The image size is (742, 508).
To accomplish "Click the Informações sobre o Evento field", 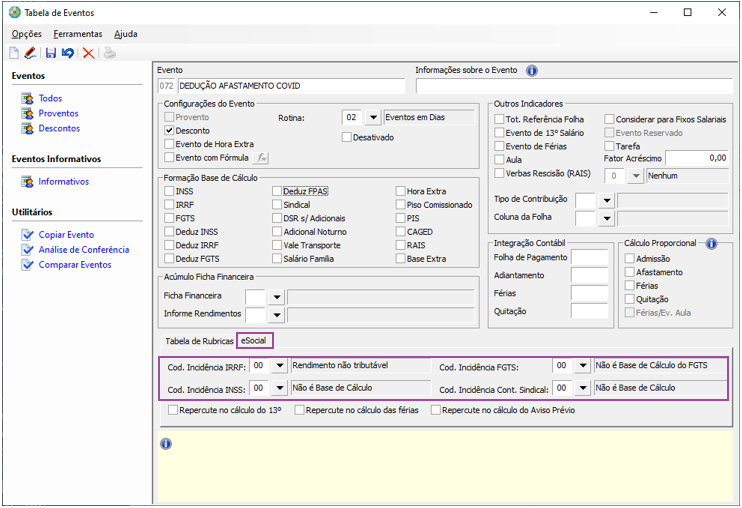I will pos(574,86).
